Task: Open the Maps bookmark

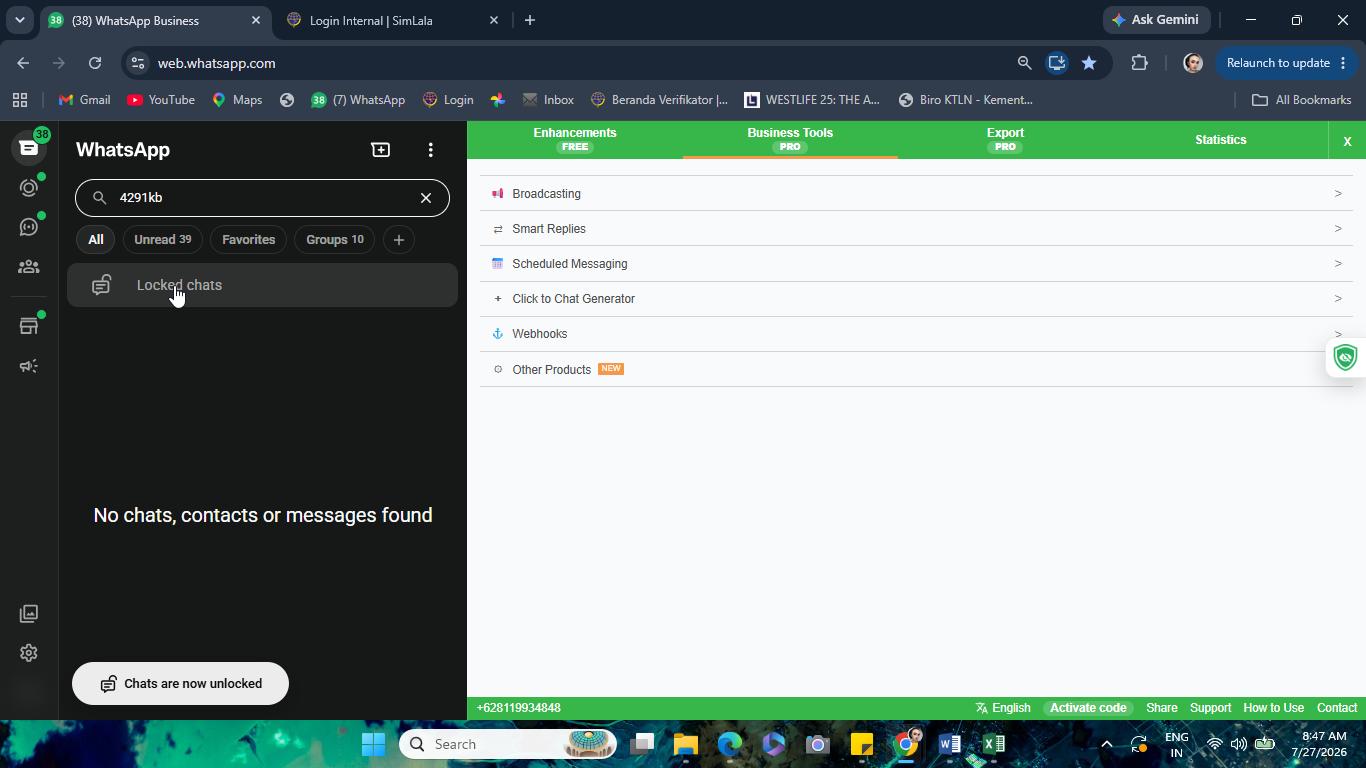Action: coord(237,100)
